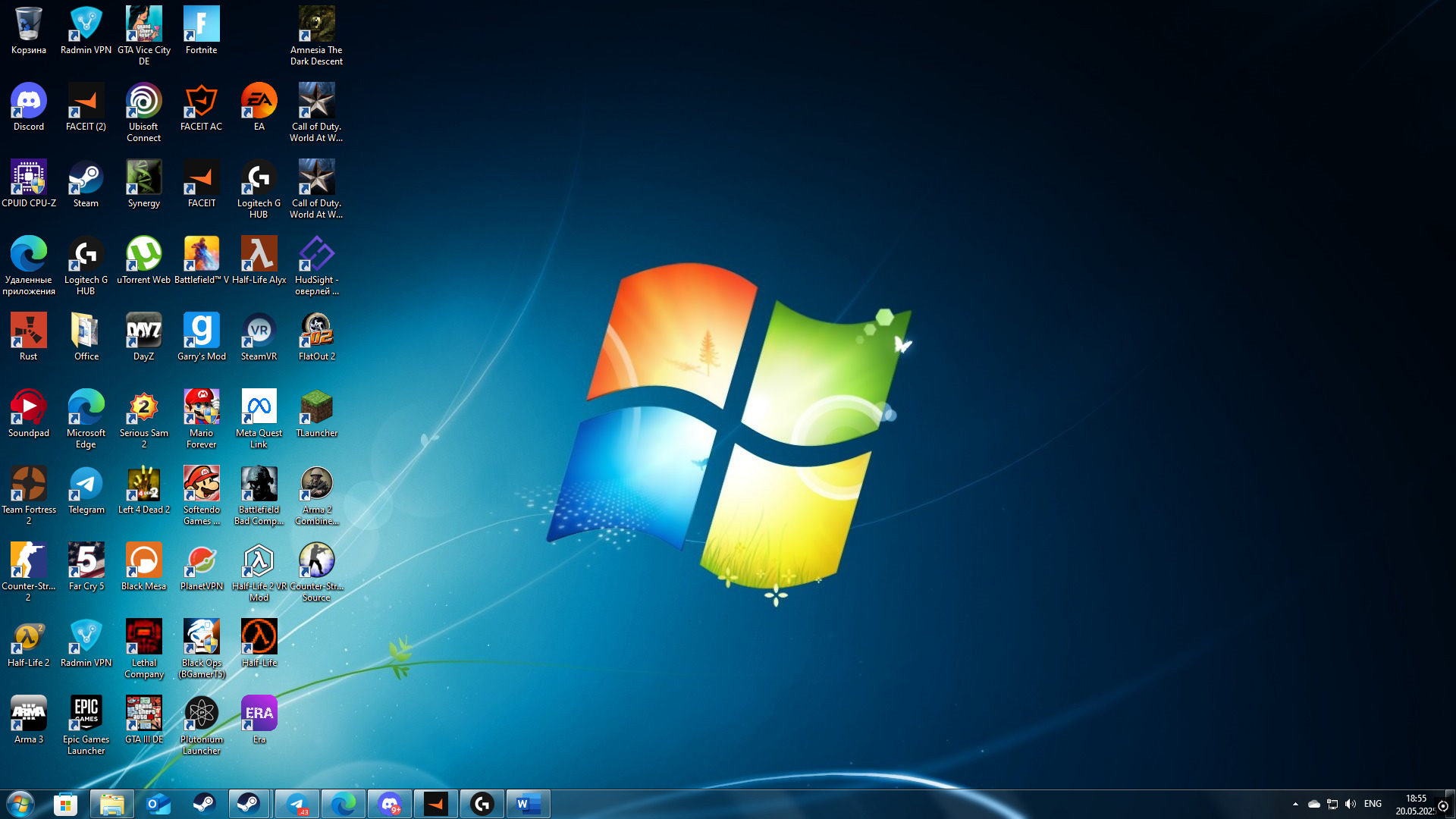The width and height of the screenshot is (1456, 819).
Task: Open Outlook from the taskbar
Action: (158, 804)
